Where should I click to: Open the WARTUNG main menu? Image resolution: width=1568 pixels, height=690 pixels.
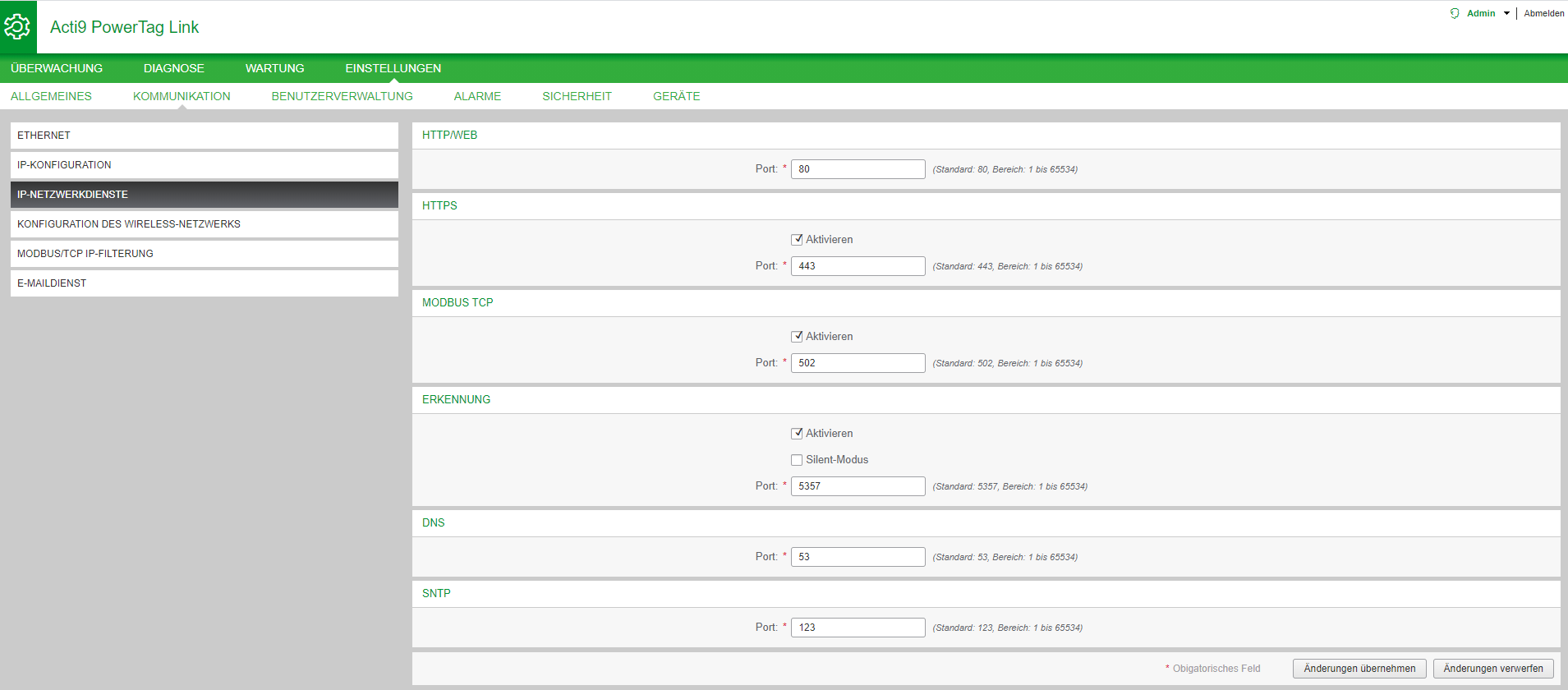[x=275, y=68]
